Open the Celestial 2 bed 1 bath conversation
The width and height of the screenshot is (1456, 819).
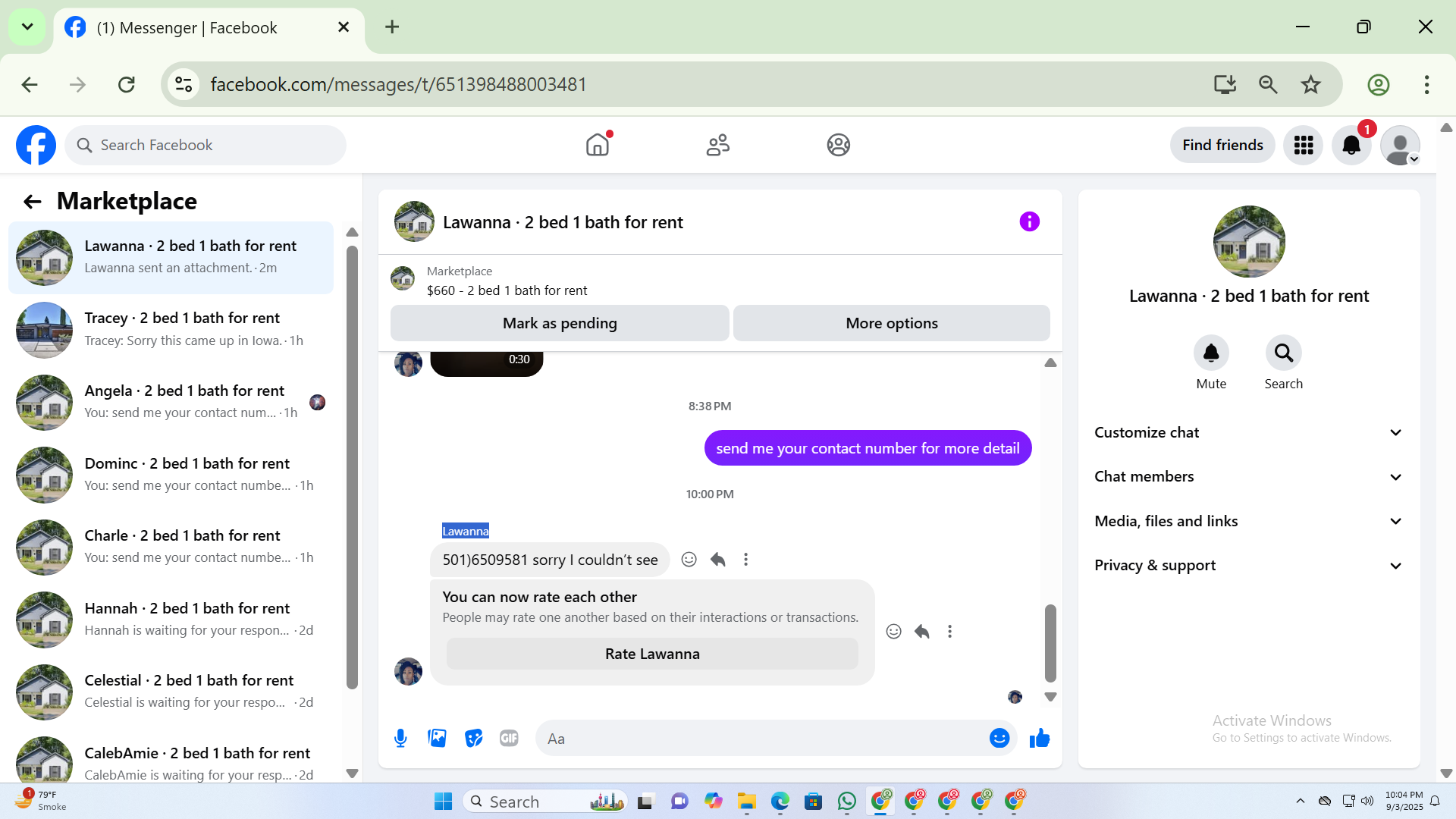[x=171, y=692]
